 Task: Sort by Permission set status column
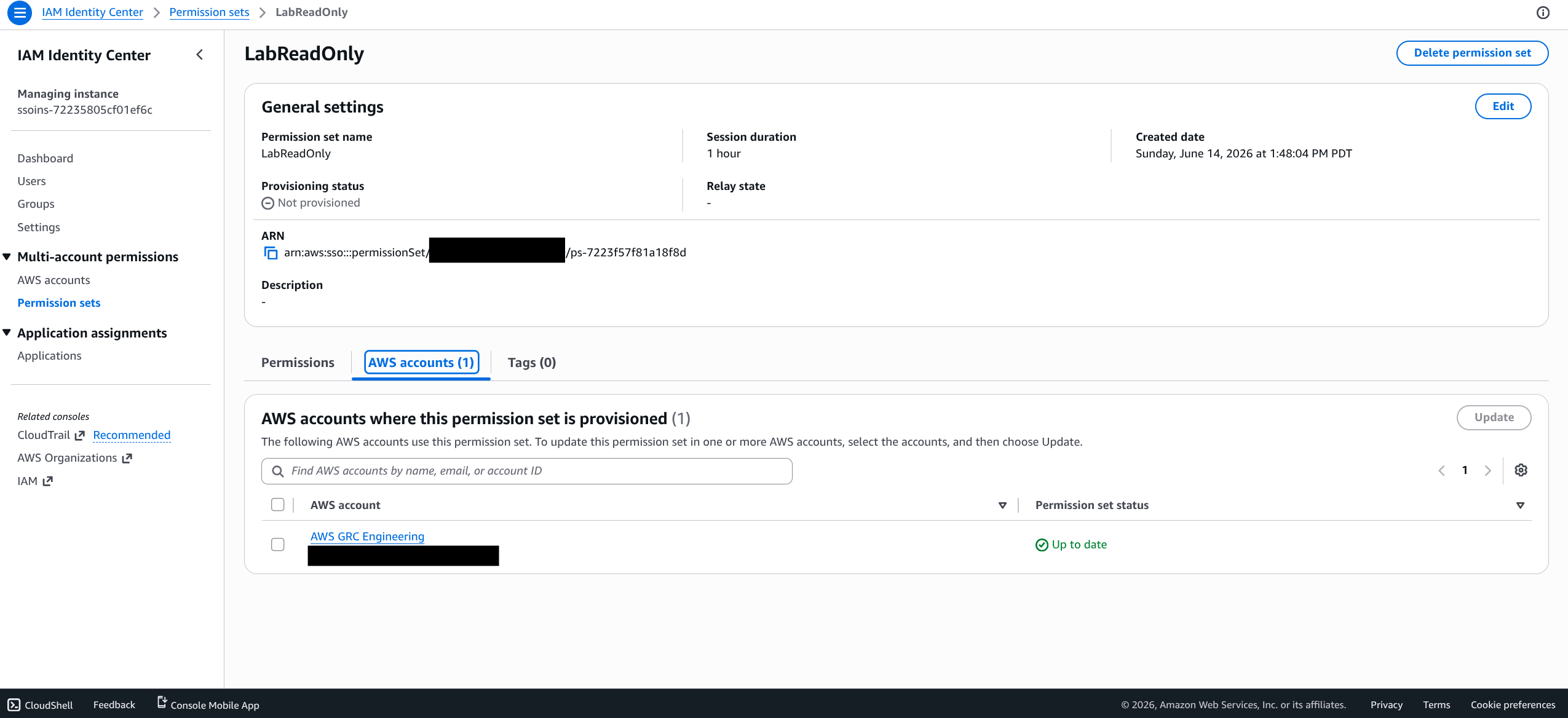pos(1520,505)
